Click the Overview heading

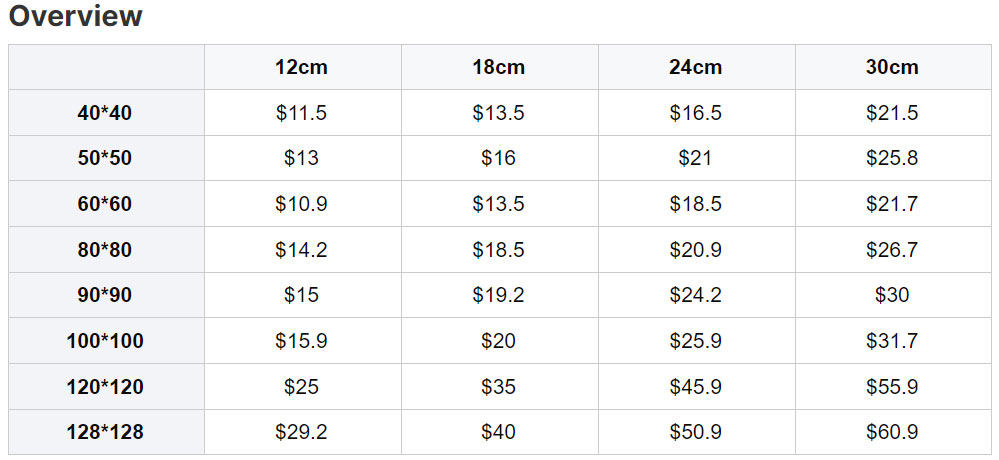click(76, 16)
